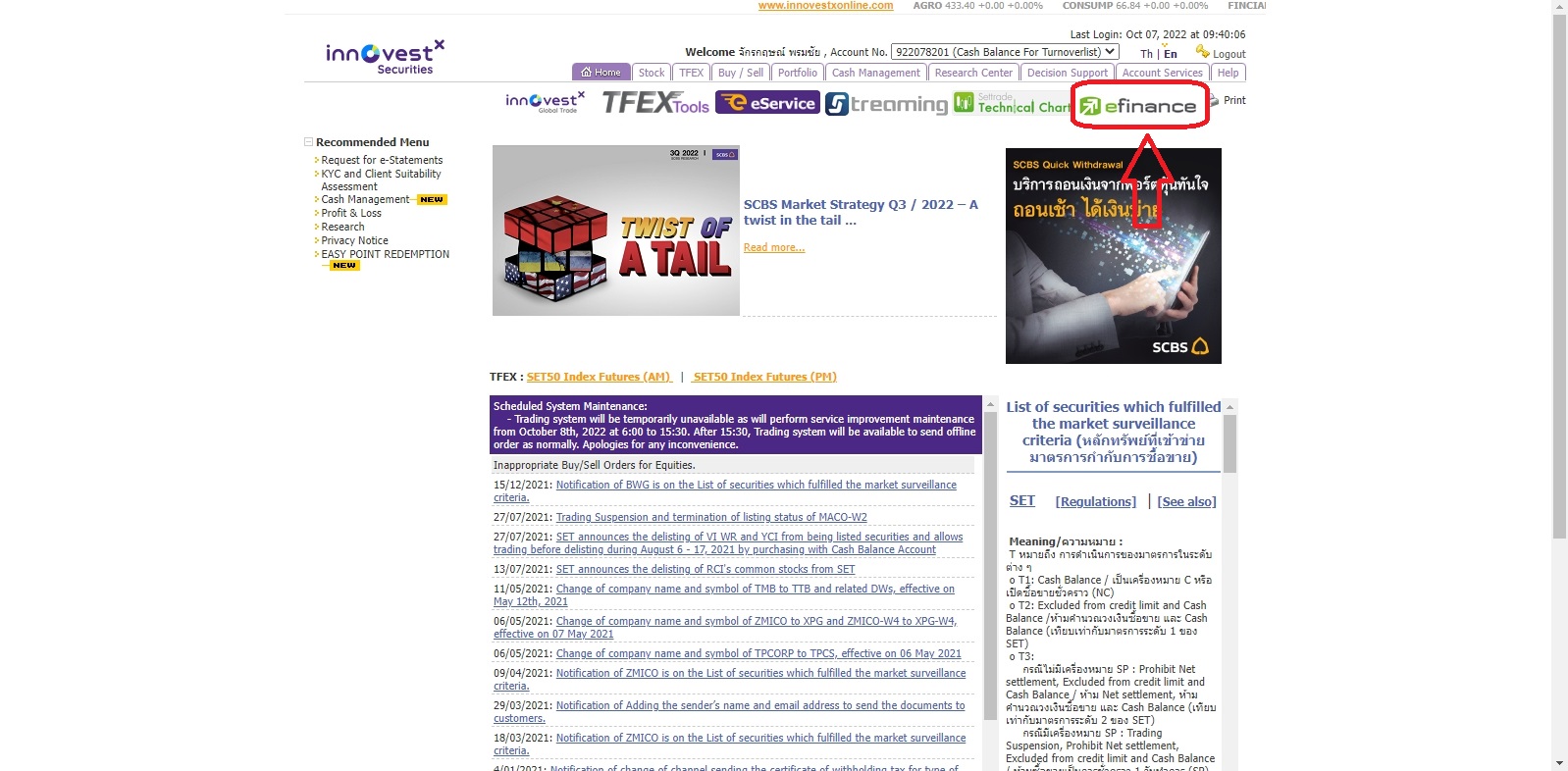The image size is (1568, 771).
Task: Open SET50 Index Futures (PM) link
Action: click(764, 377)
